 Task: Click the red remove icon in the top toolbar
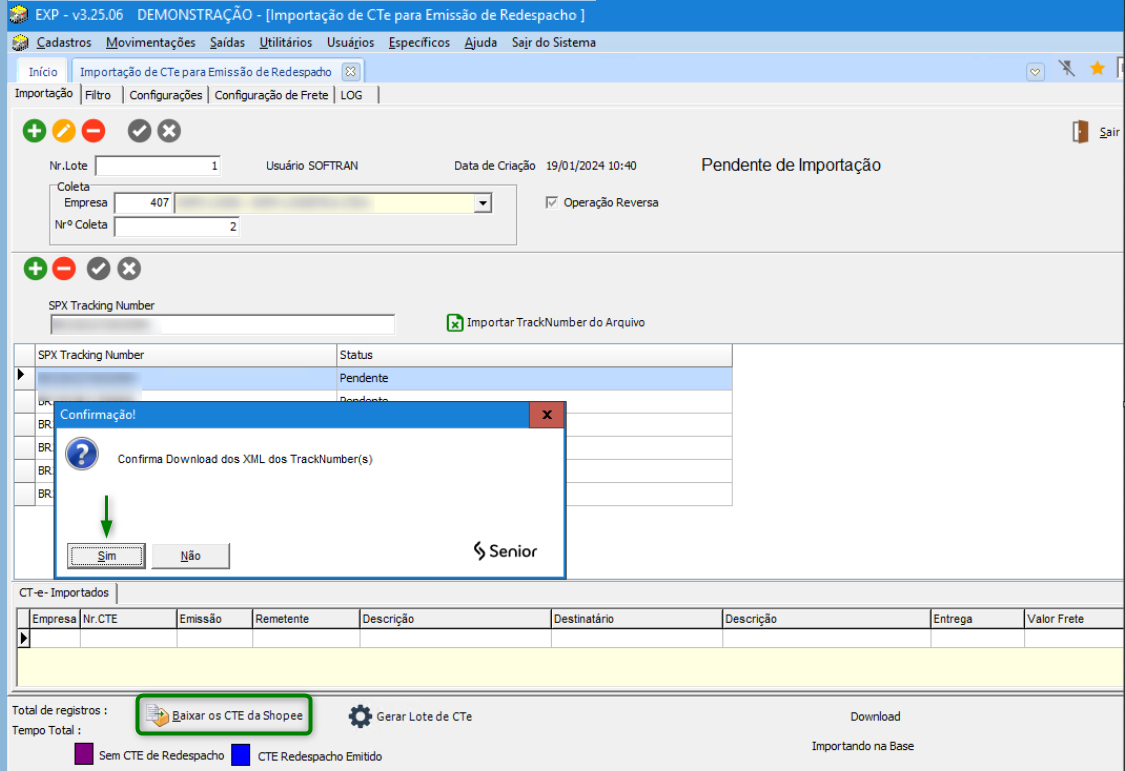pos(93,131)
